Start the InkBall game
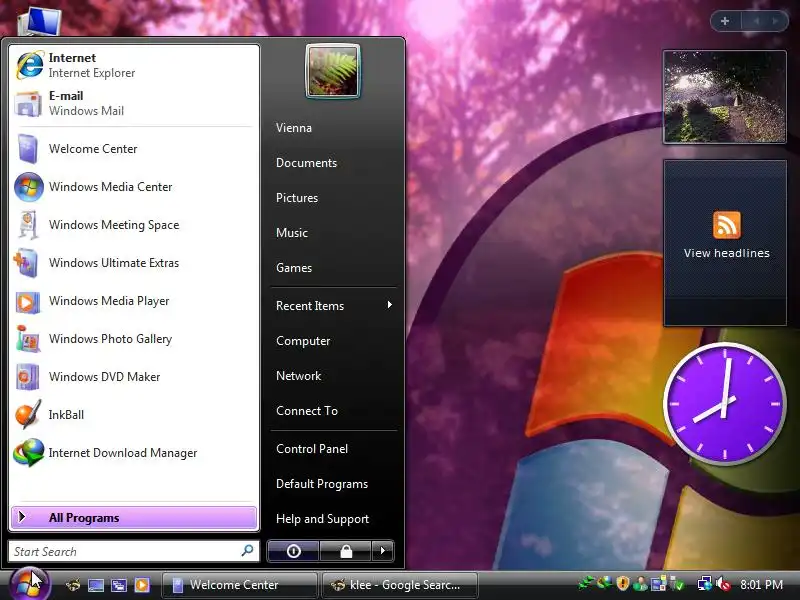Screen dimensions: 800x600 pyautogui.click(x=134, y=415)
